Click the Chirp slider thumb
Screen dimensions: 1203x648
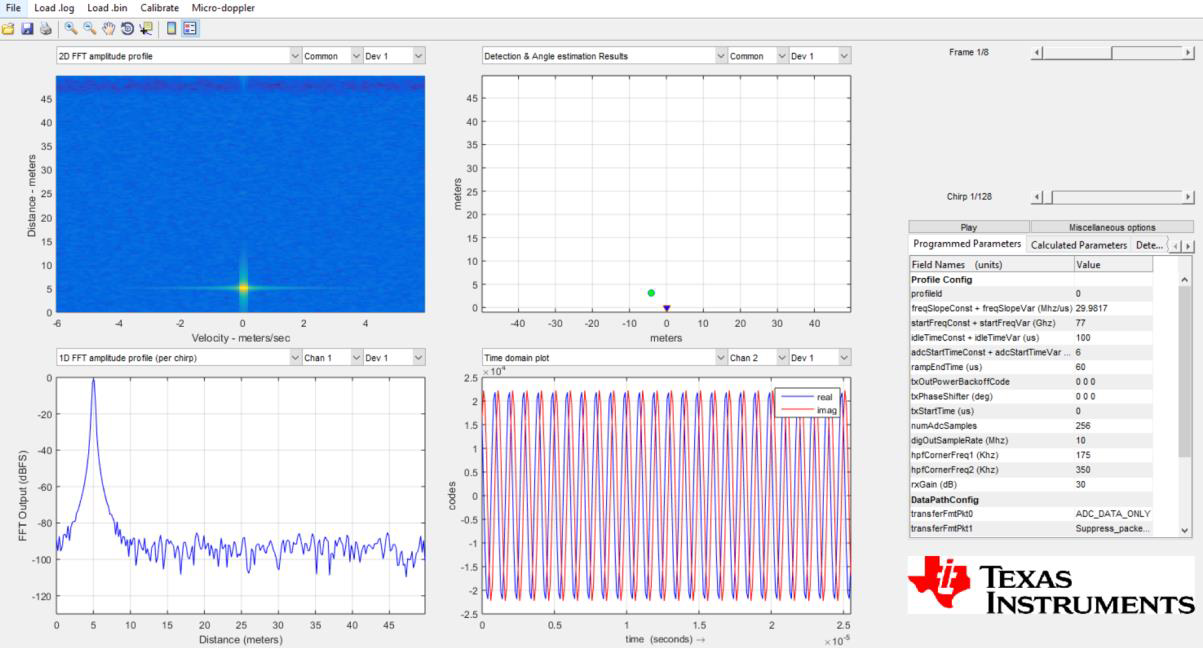pos(1049,198)
